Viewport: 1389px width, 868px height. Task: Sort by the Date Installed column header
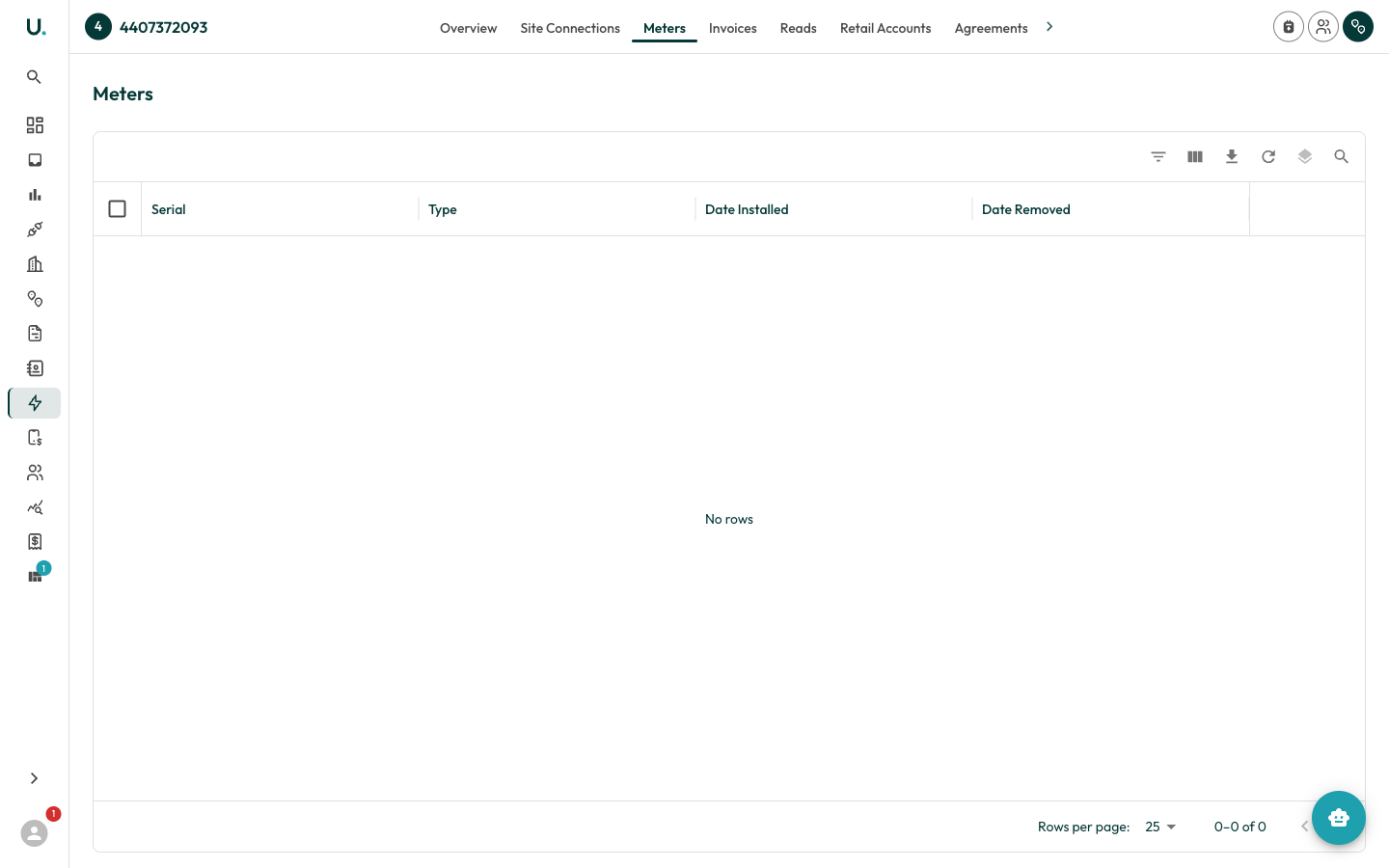click(747, 209)
